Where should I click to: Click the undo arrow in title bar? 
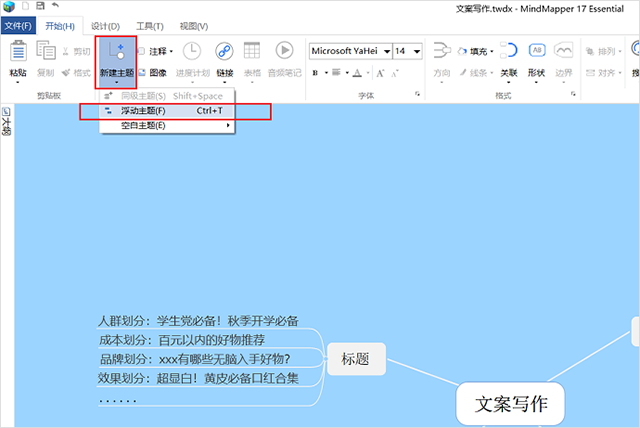coord(54,6)
